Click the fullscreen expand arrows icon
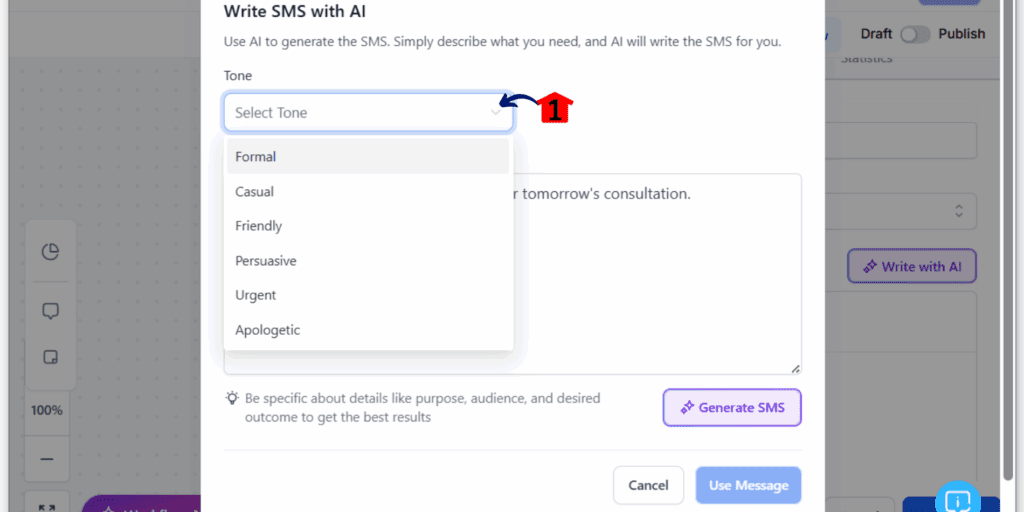 pos(46,507)
